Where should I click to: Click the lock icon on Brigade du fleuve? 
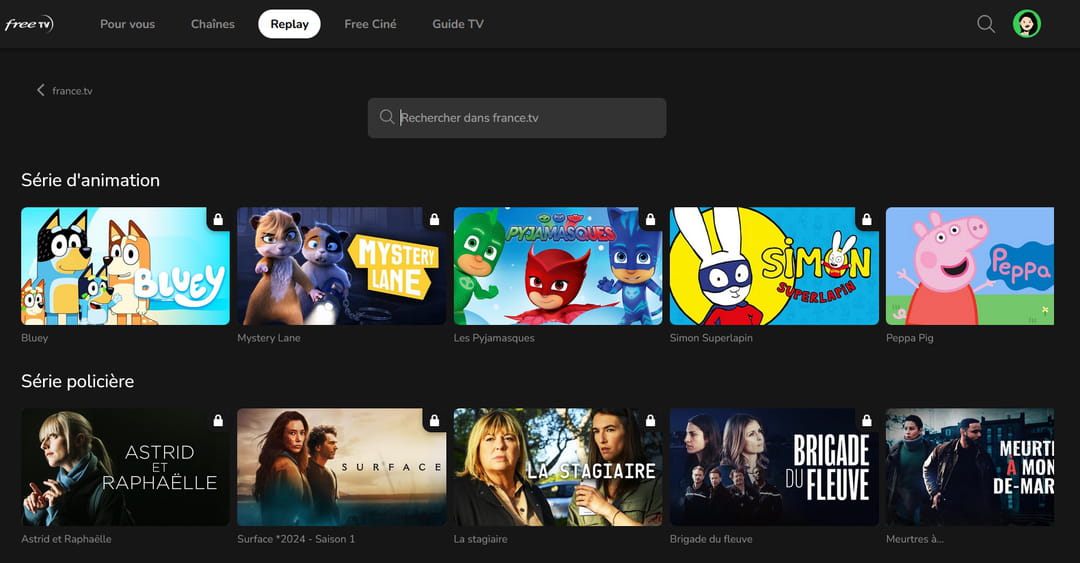[867, 421]
